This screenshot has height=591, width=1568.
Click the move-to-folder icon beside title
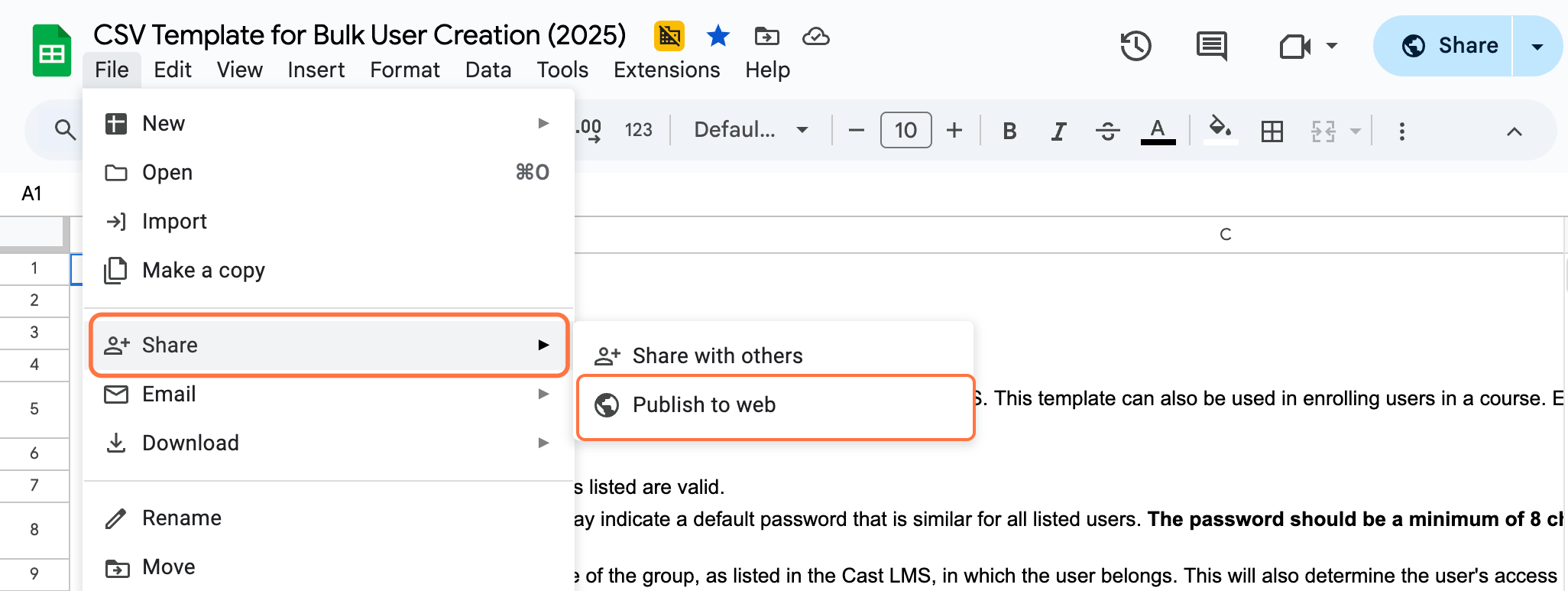pos(766,36)
